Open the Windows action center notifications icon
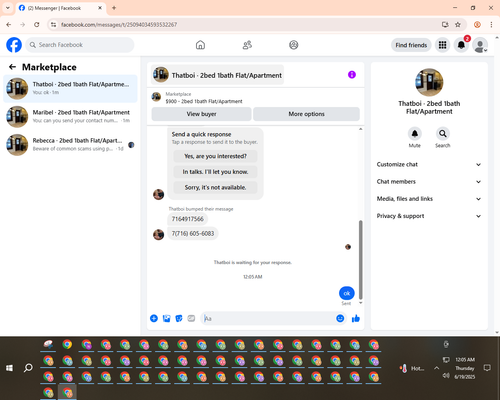The image size is (500, 400). click(x=487, y=368)
